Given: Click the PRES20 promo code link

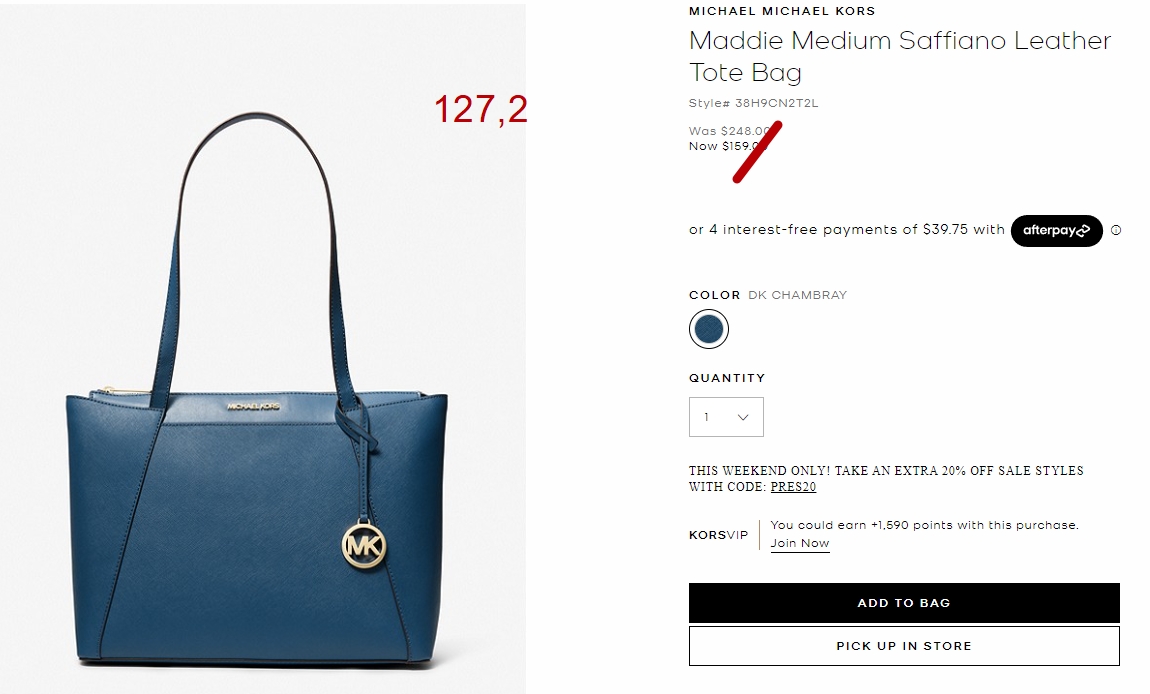Looking at the screenshot, I should pyautogui.click(x=793, y=487).
